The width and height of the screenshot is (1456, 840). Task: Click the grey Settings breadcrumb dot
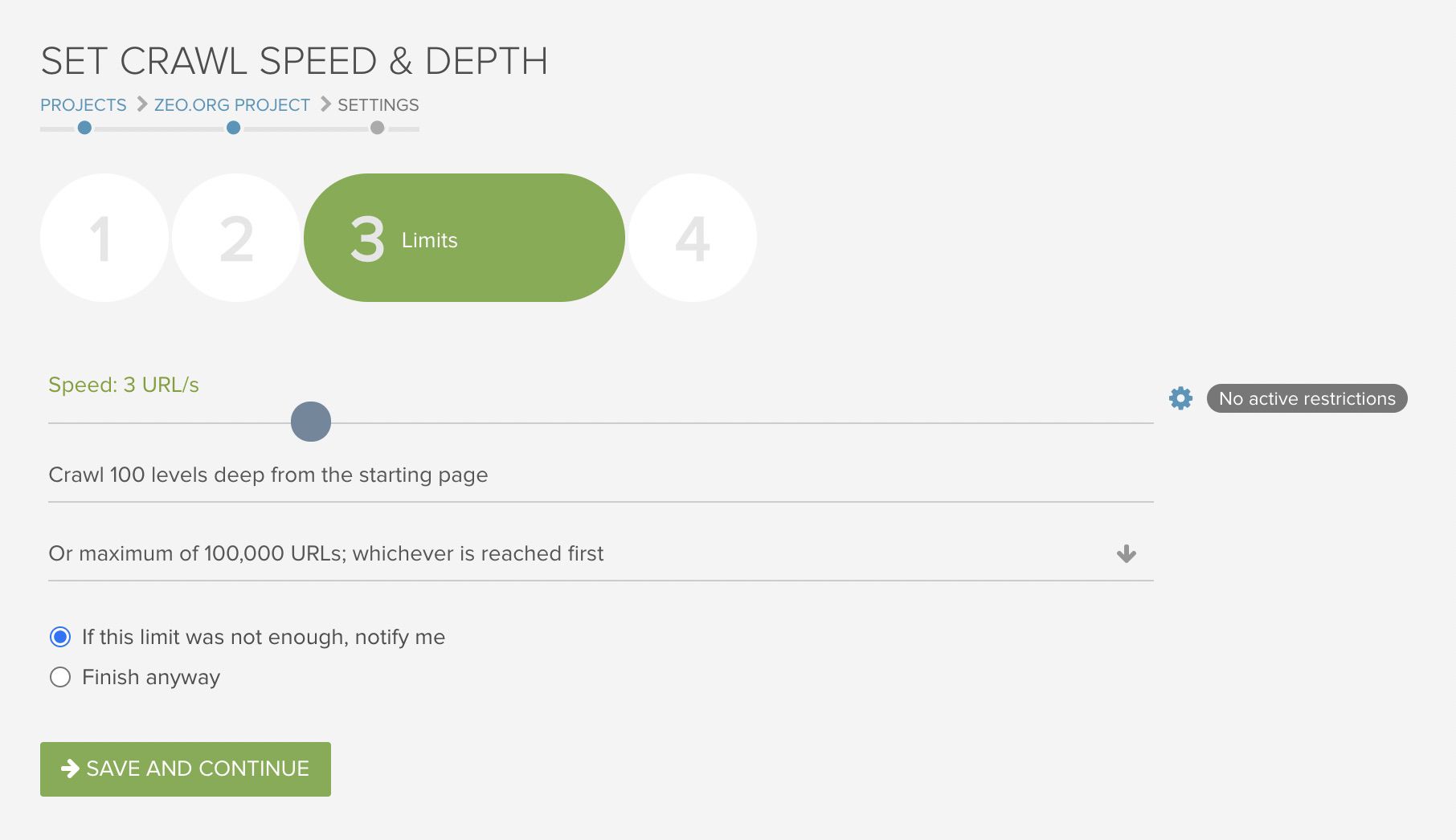(377, 128)
